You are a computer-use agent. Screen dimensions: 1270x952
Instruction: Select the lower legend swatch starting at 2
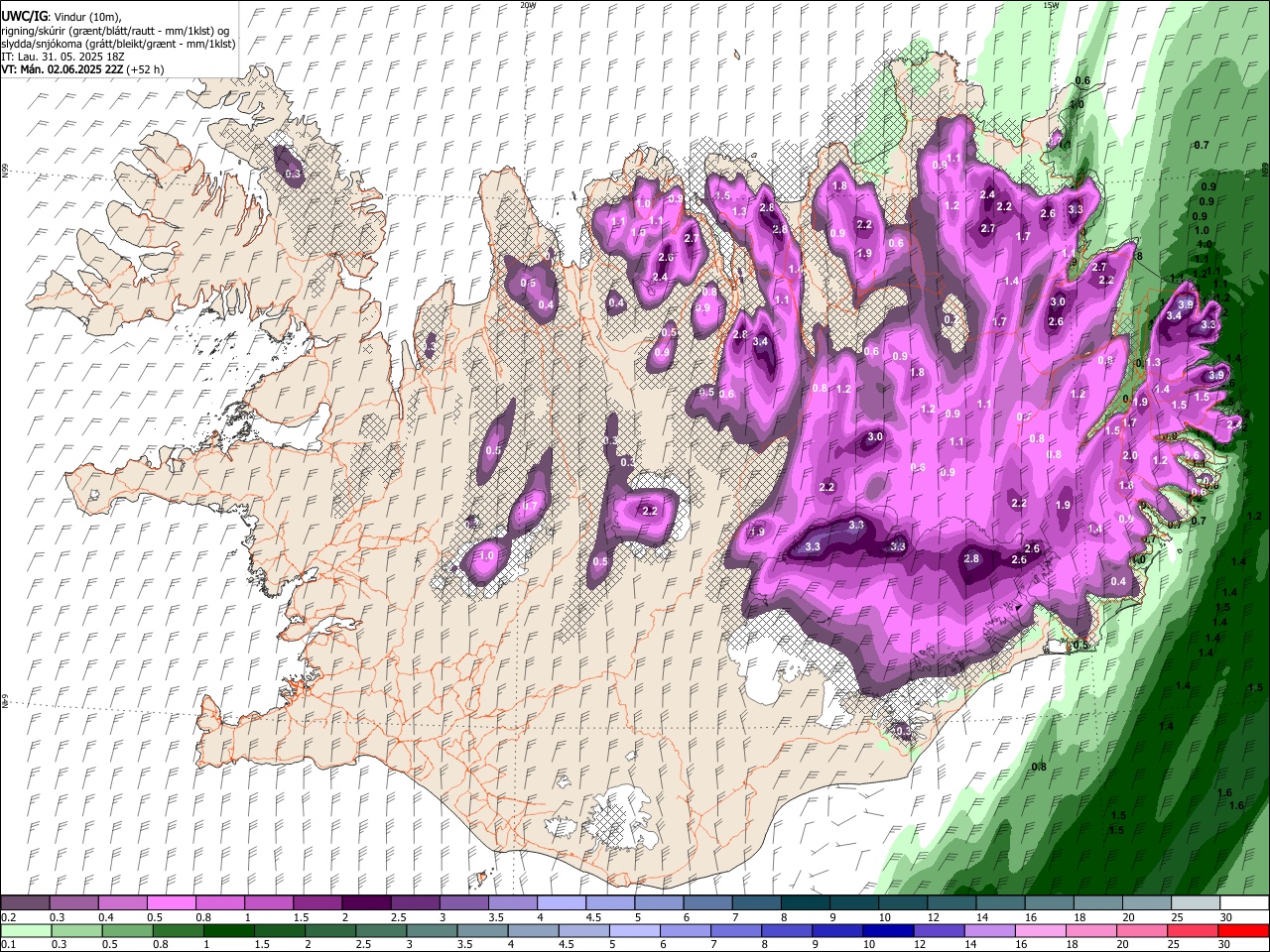pyautogui.click(x=330, y=931)
